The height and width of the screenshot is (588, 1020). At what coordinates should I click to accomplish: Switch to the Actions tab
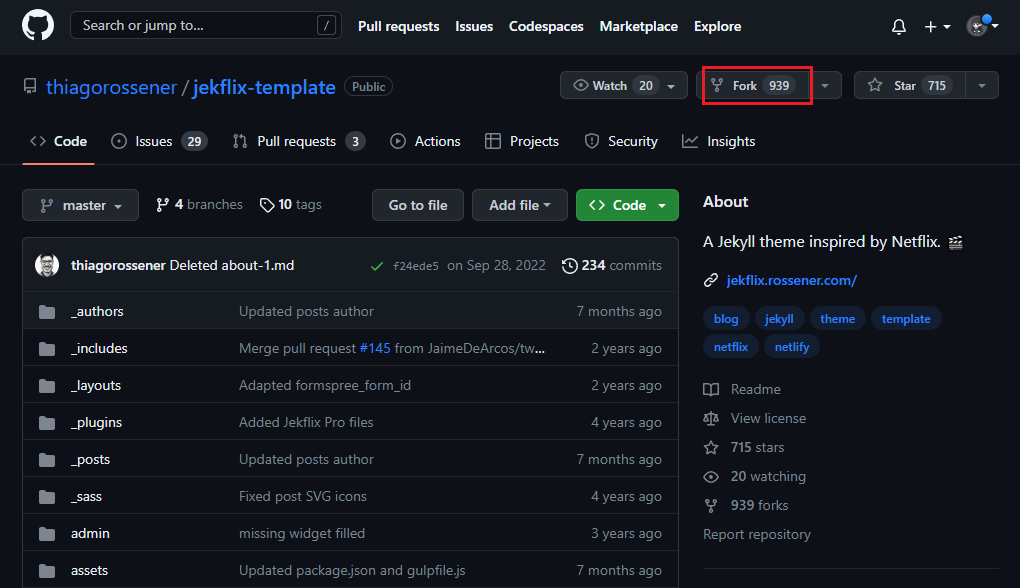tap(425, 141)
